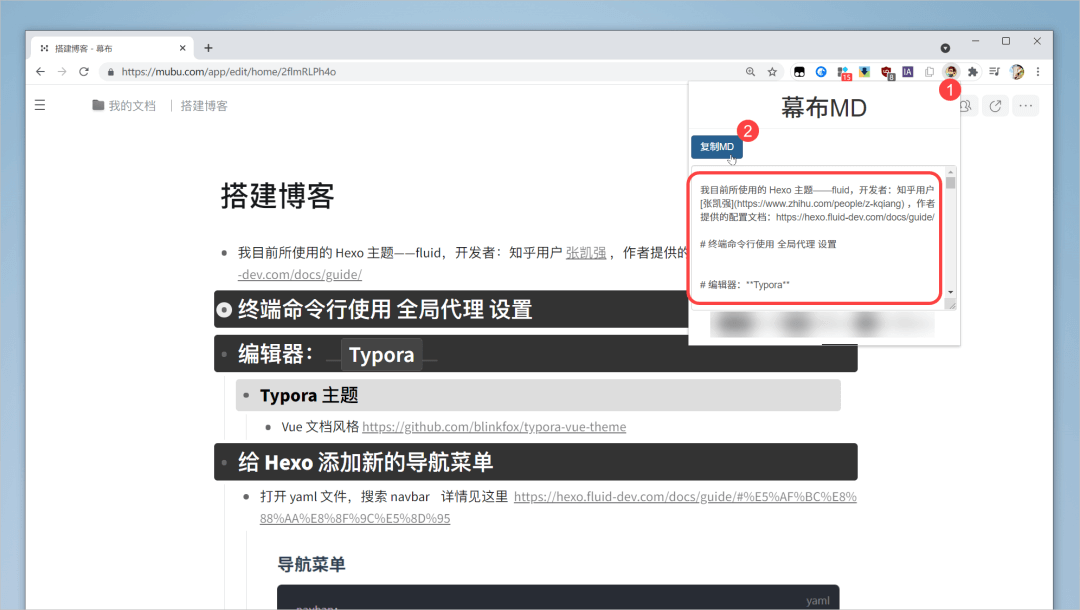The image size is (1080, 610).
Task: Close the 搭建博客 - 幕布 tab
Action: pyautogui.click(x=183, y=48)
